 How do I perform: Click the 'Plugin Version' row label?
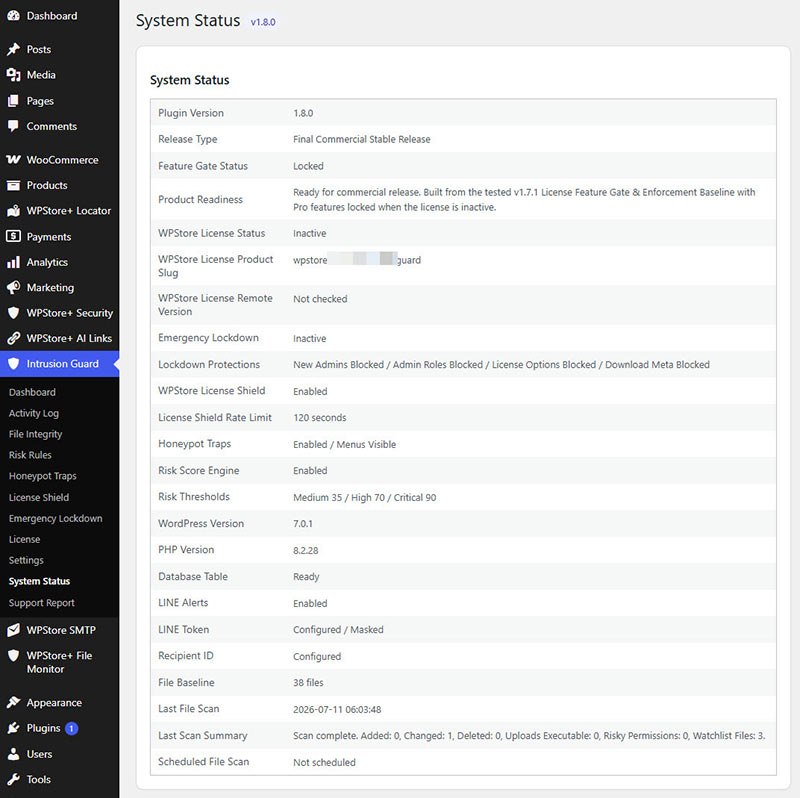point(191,113)
